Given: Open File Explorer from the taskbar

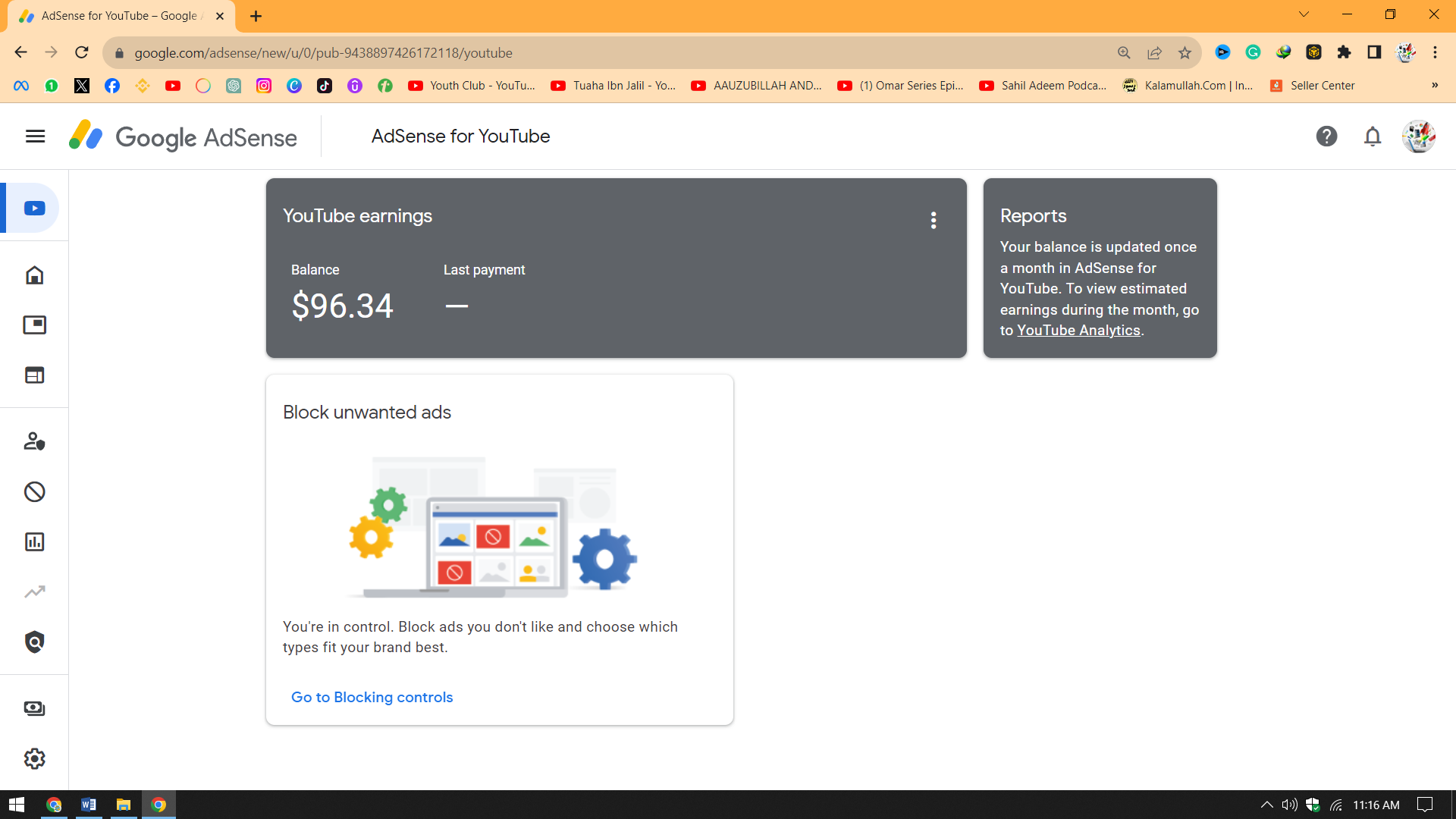Looking at the screenshot, I should (x=124, y=805).
